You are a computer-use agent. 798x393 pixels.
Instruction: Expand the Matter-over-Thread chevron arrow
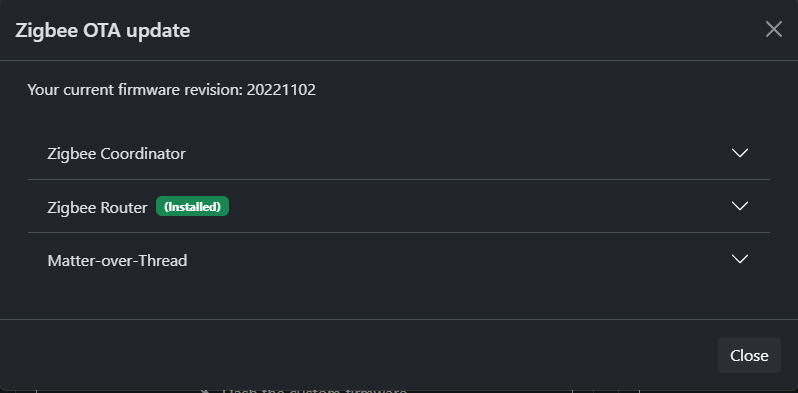pyautogui.click(x=739, y=259)
